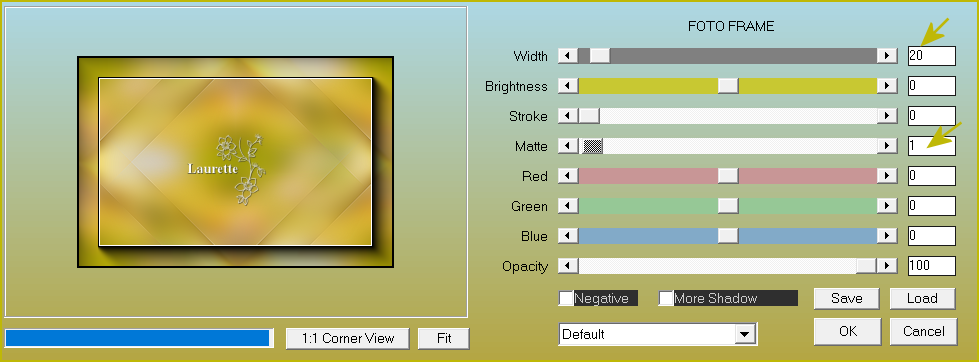
Task: Enable the Negative checkbox
Action: [x=566, y=298]
